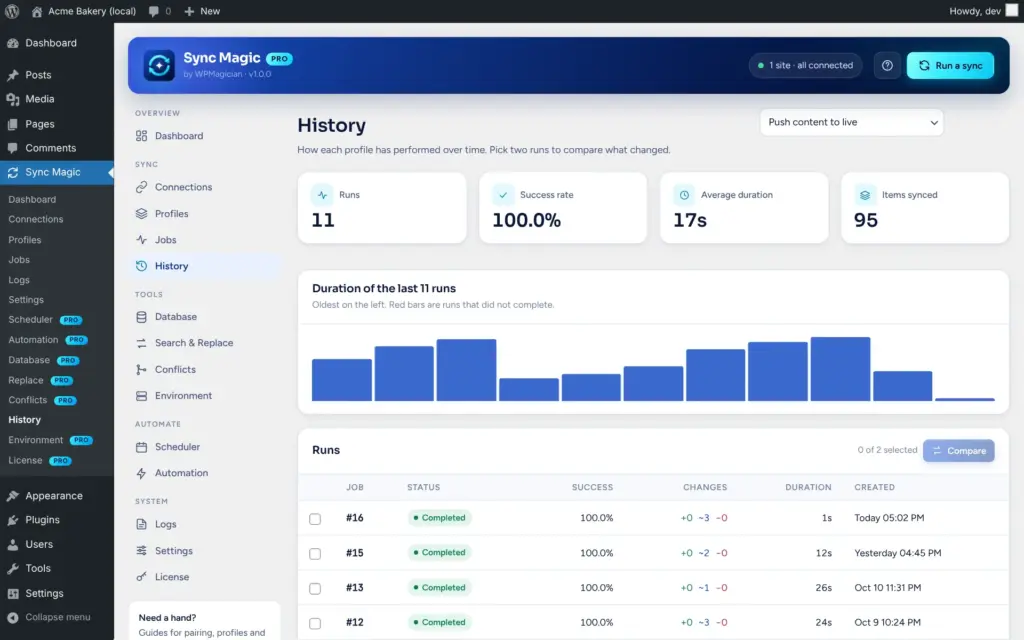1024x640 pixels.
Task: Click the Success rate checkmark icon
Action: tap(503, 195)
